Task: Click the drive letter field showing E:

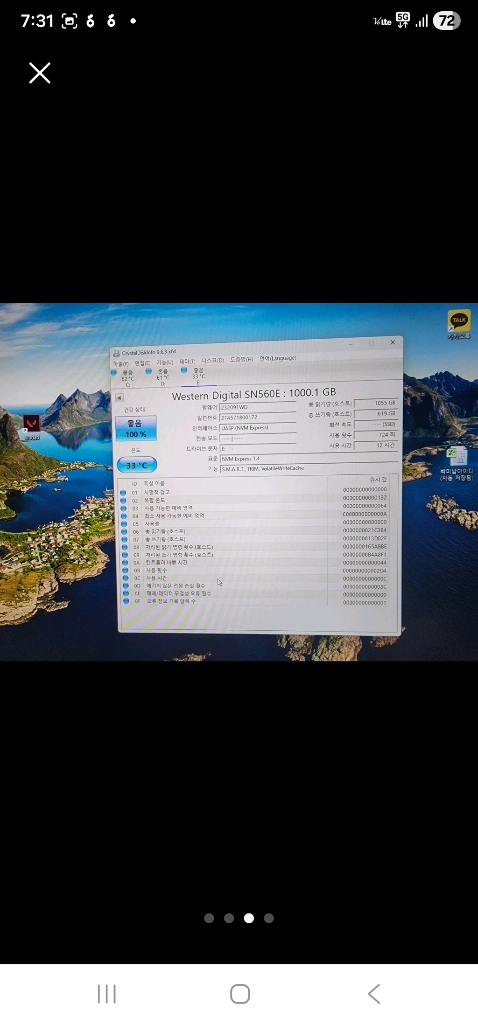Action: [257, 449]
